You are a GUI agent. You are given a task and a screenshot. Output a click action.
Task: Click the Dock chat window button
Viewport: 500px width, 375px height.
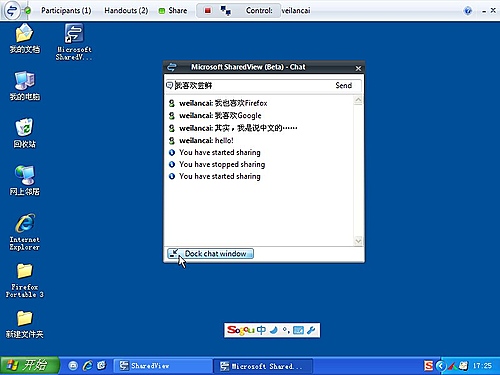click(x=210, y=254)
